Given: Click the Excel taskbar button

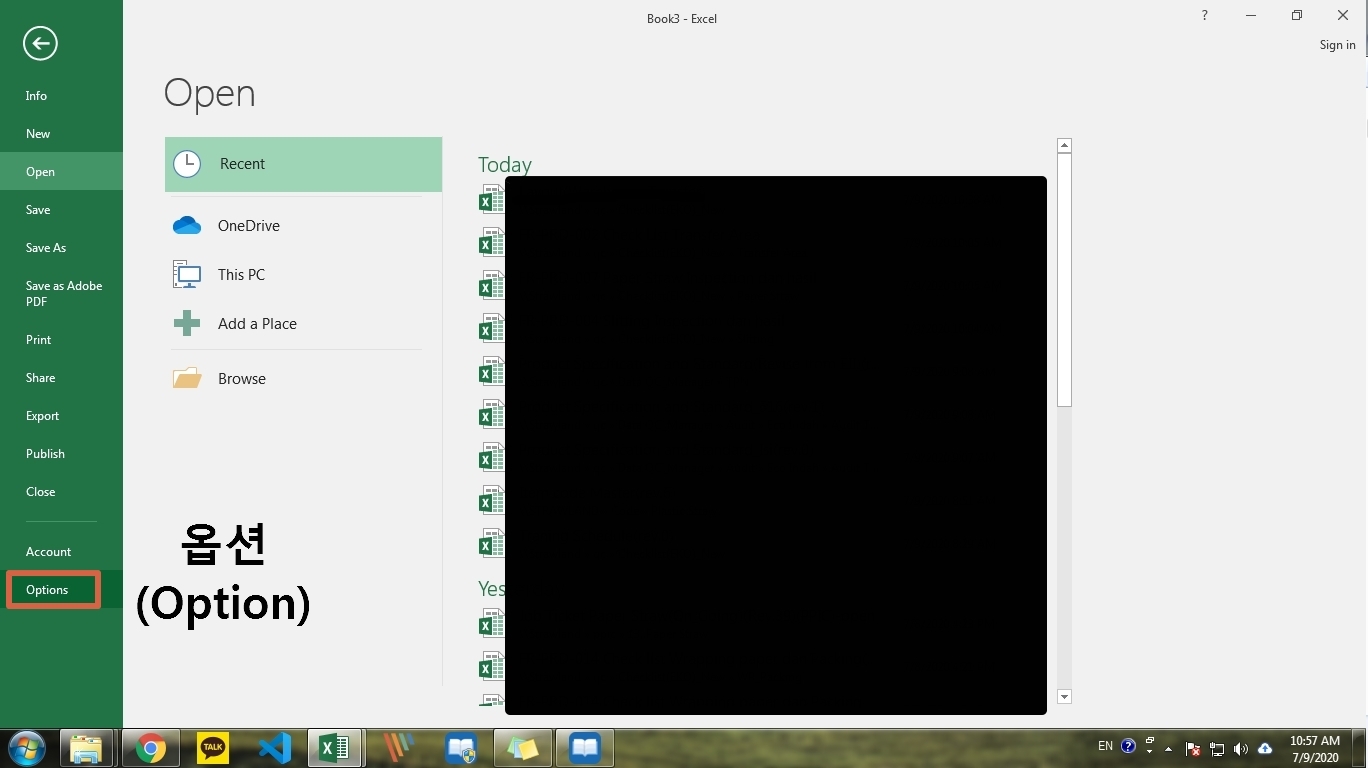Looking at the screenshot, I should [x=335, y=748].
